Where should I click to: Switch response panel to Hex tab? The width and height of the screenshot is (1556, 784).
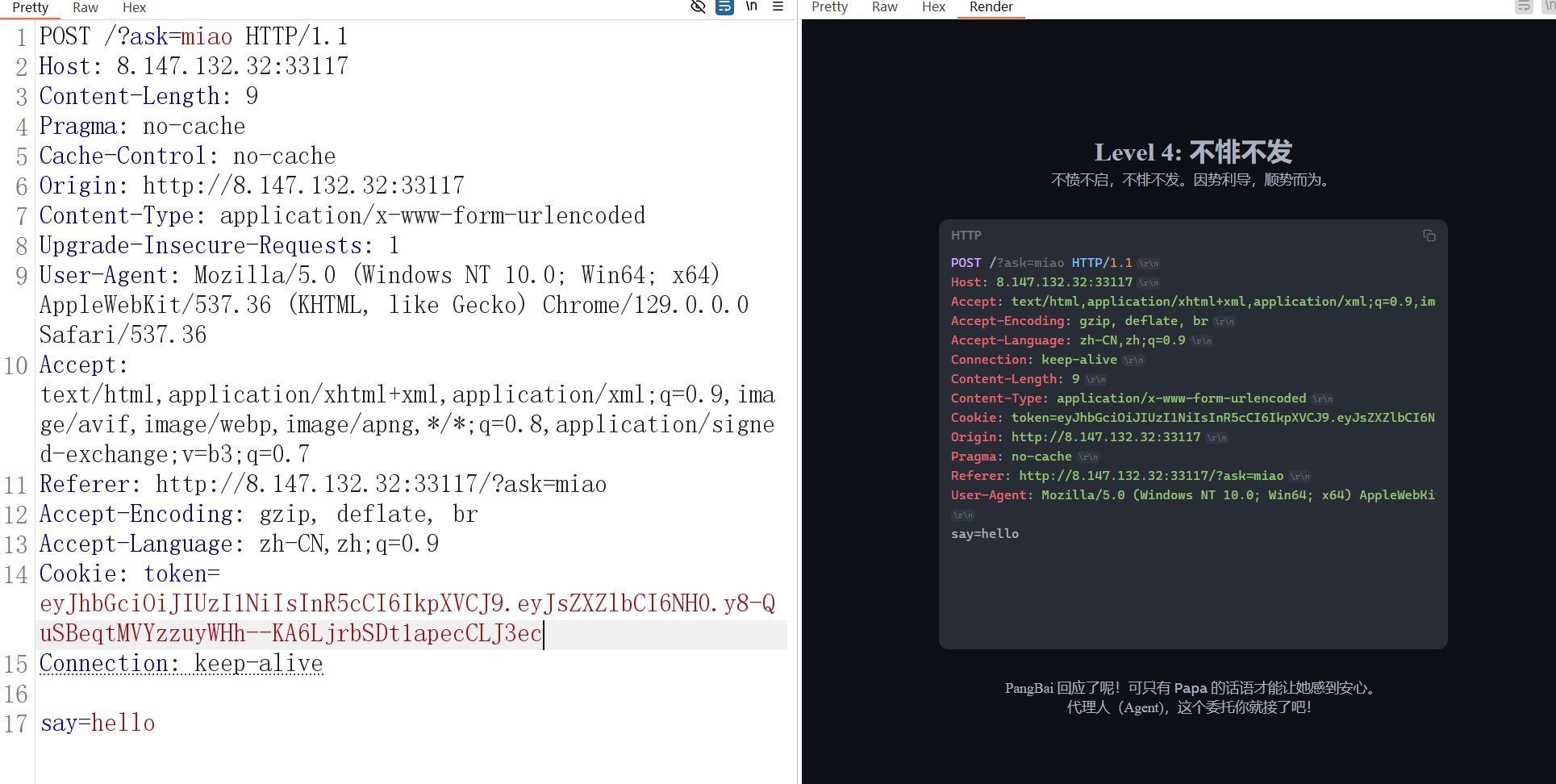coord(933,7)
